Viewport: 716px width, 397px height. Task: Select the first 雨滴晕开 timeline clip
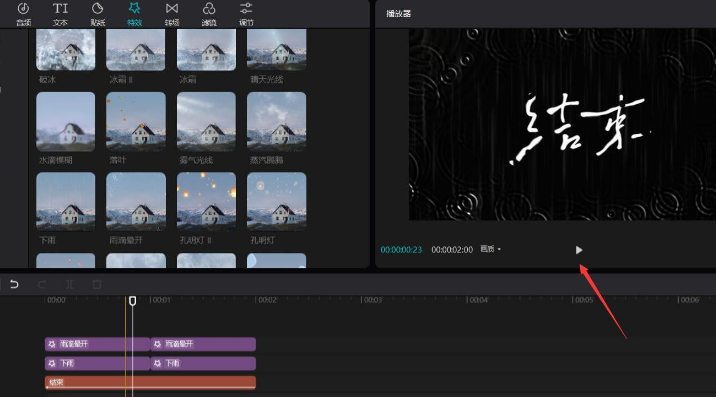tap(97, 344)
